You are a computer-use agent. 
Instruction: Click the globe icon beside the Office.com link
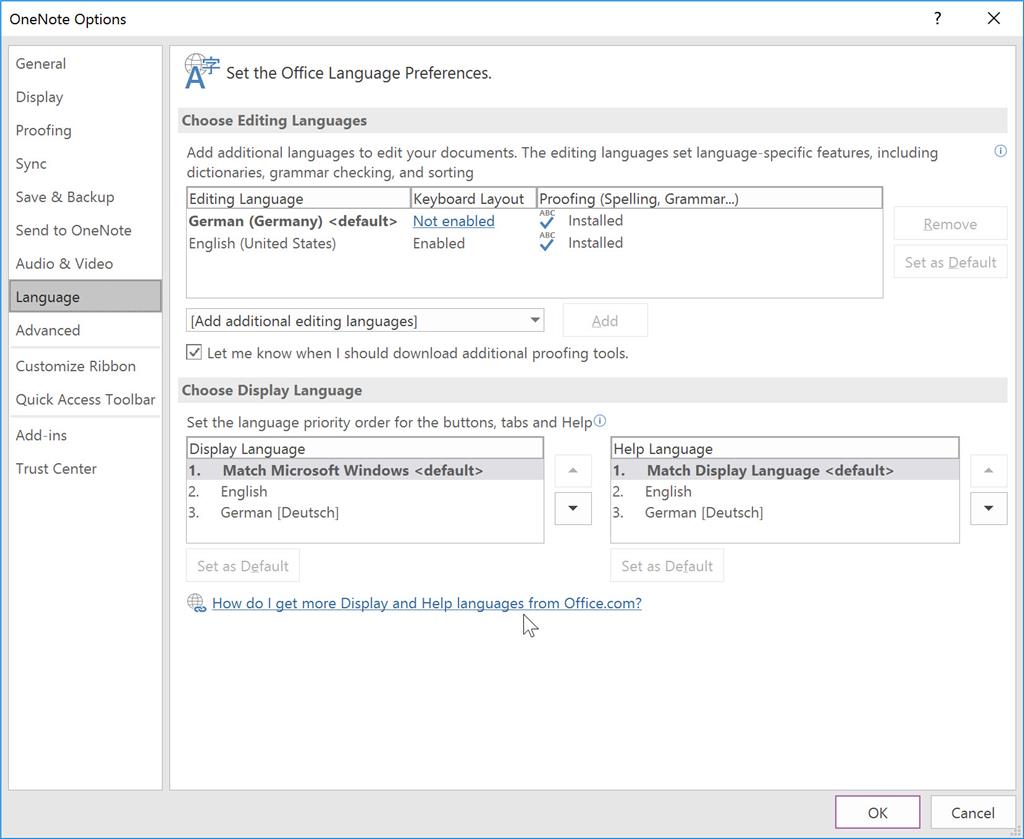(196, 603)
